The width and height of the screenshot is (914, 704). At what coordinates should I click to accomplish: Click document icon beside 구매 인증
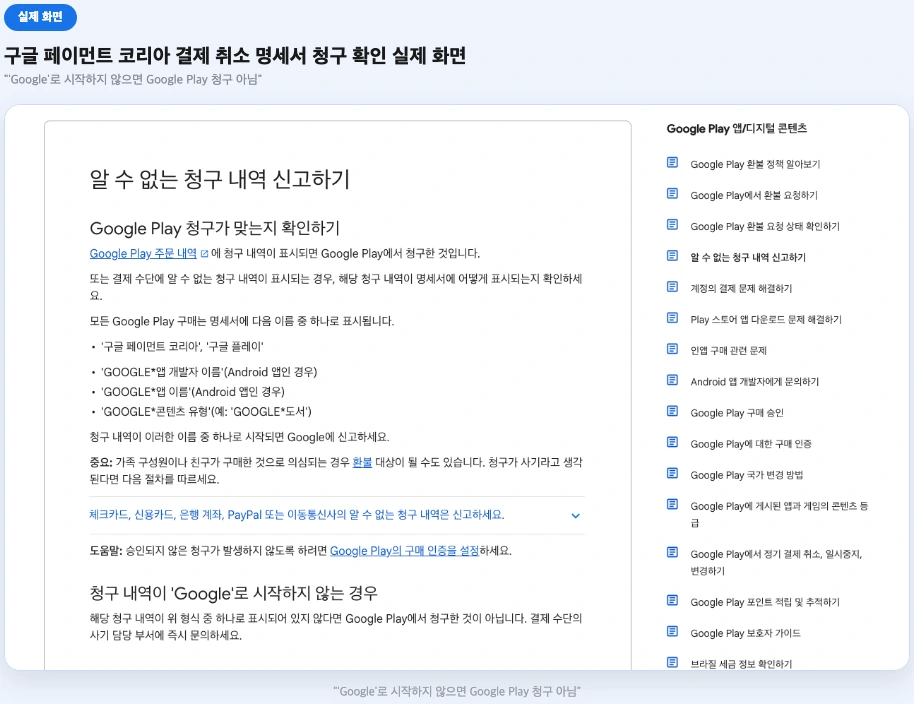click(672, 442)
